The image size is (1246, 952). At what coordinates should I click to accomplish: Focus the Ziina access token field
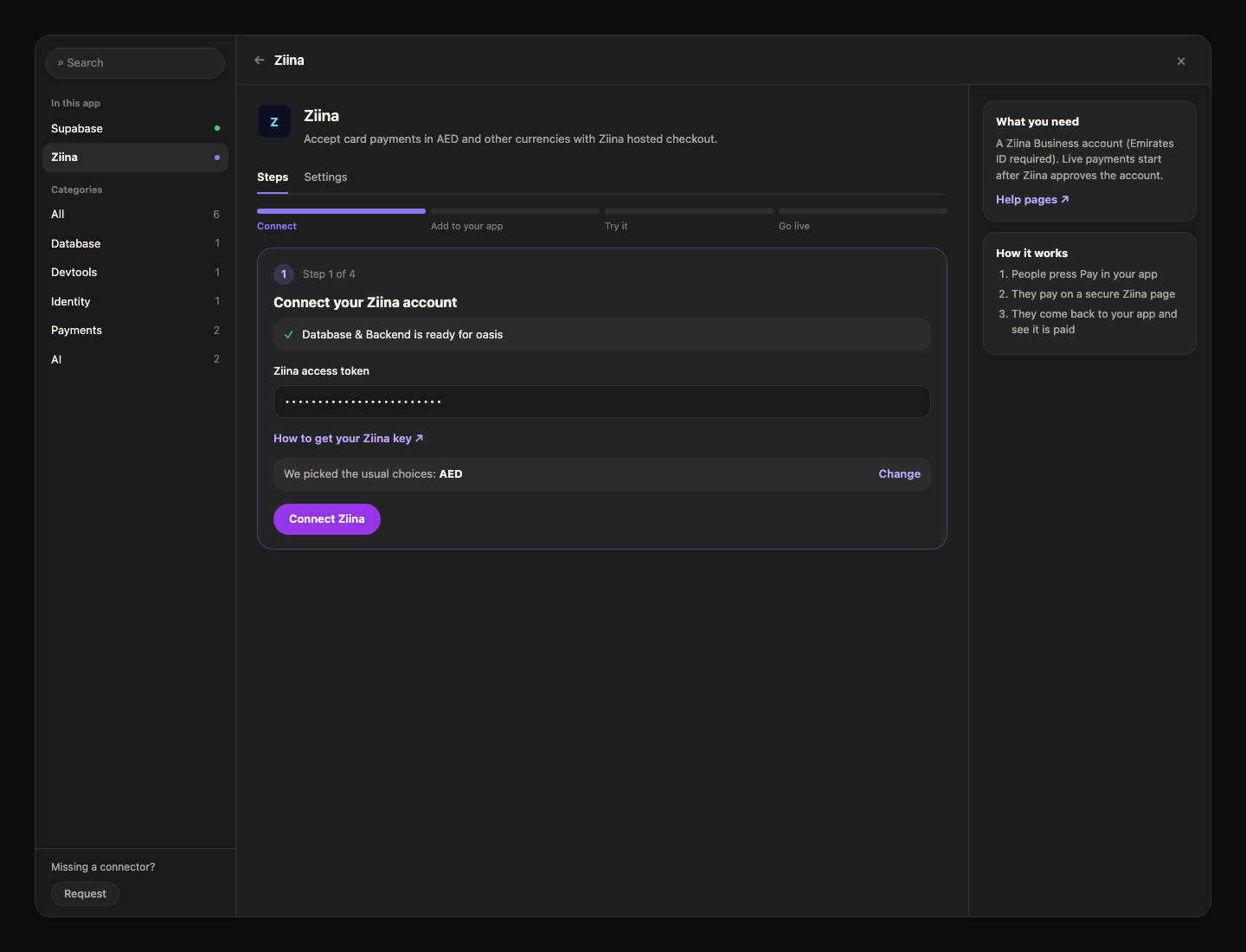tap(602, 402)
